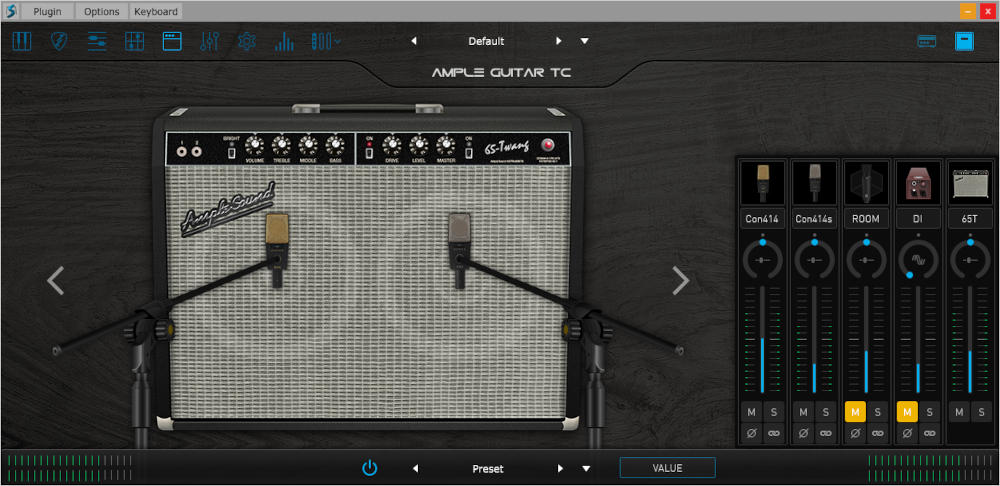Open the grid mixer FX panel icon

[135, 41]
